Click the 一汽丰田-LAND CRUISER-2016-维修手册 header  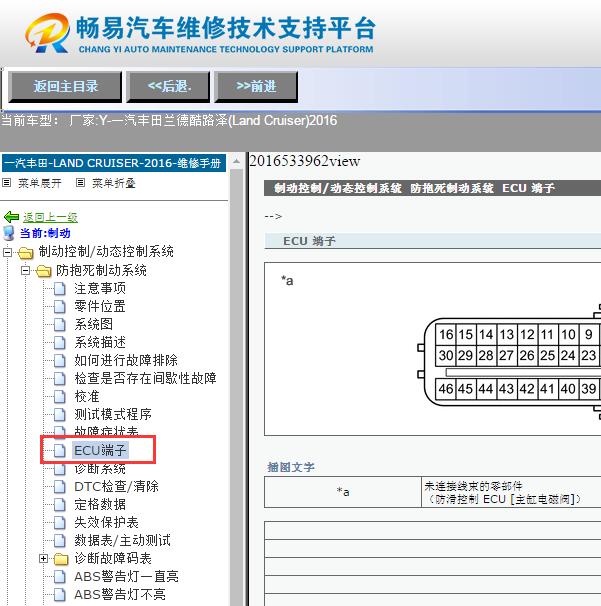click(x=114, y=163)
